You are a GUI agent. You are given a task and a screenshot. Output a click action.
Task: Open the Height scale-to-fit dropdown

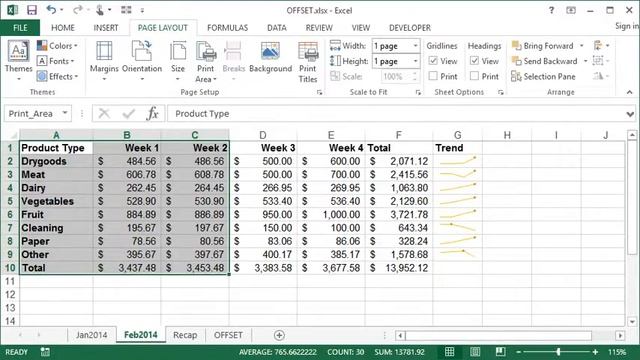(x=416, y=61)
